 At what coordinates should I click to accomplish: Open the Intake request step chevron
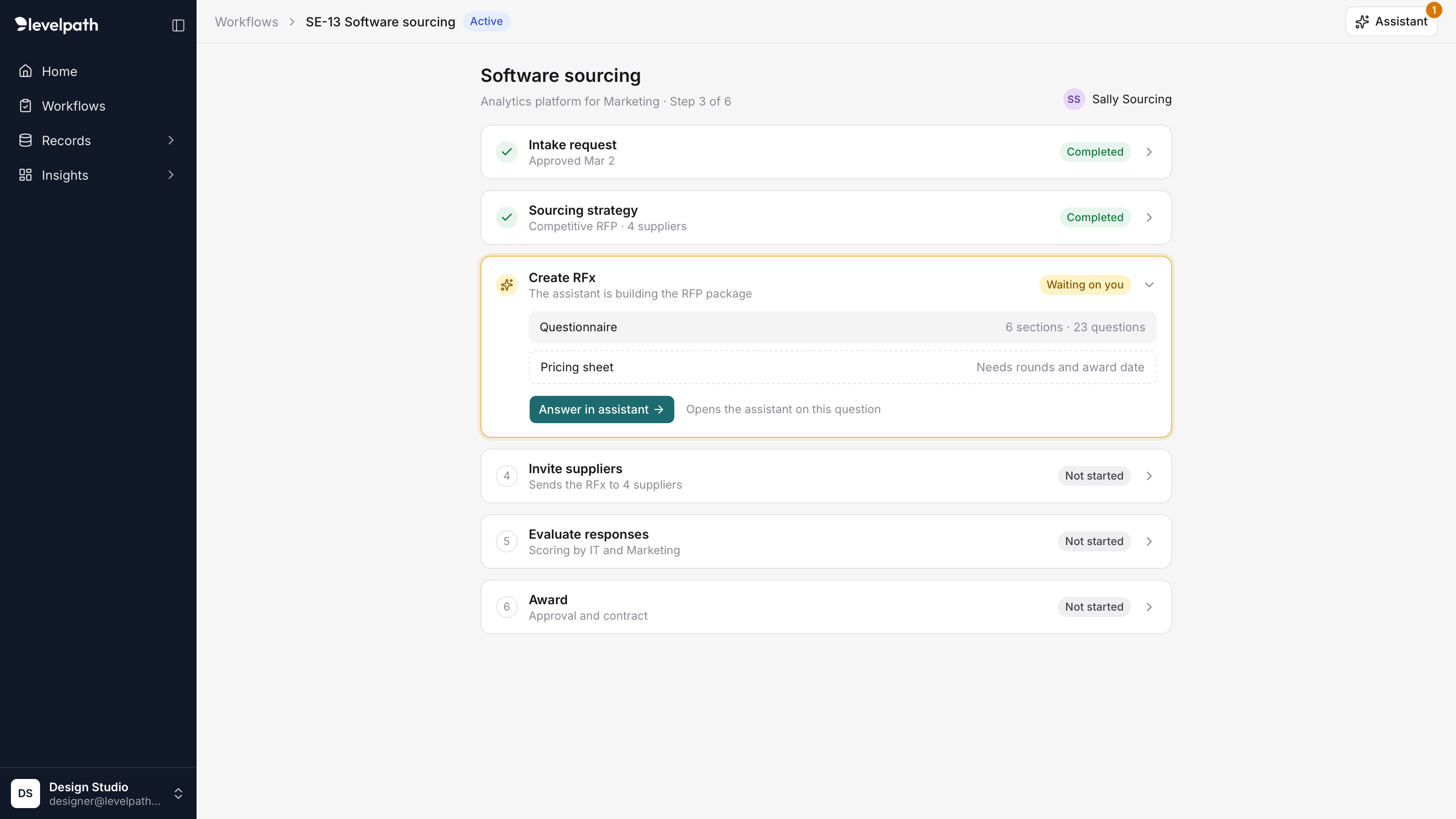1149,152
